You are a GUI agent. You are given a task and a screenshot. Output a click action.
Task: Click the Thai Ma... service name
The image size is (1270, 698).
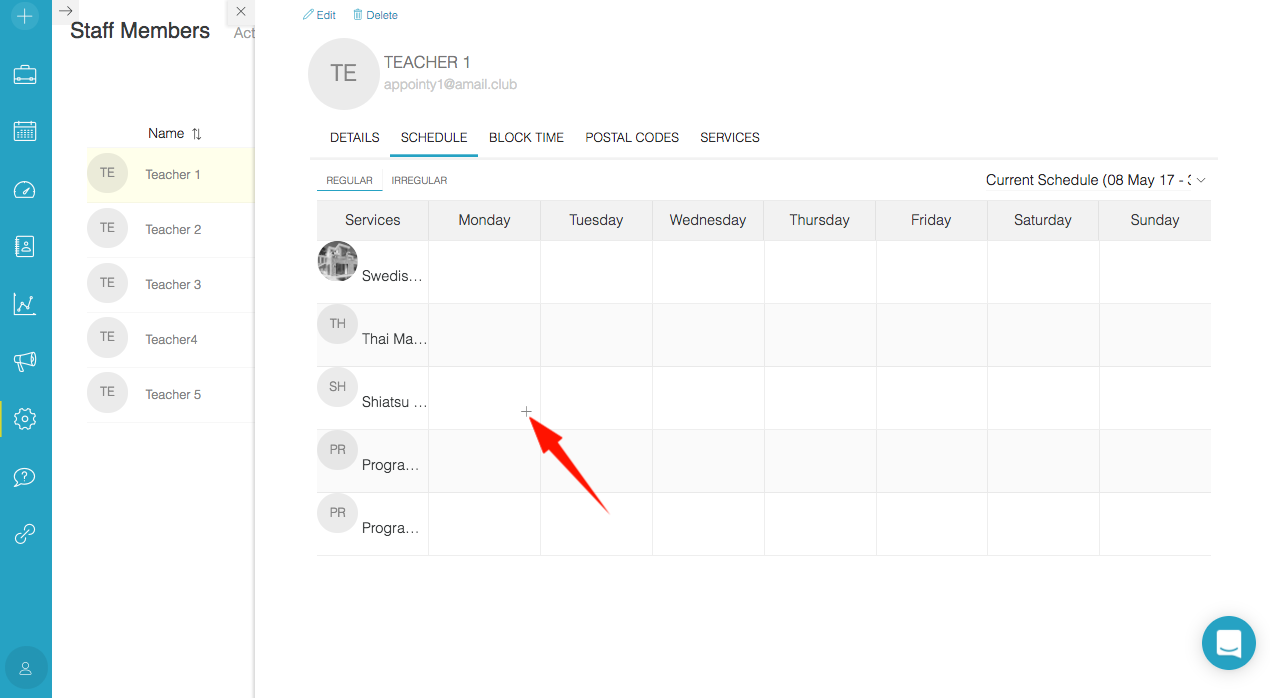(394, 339)
